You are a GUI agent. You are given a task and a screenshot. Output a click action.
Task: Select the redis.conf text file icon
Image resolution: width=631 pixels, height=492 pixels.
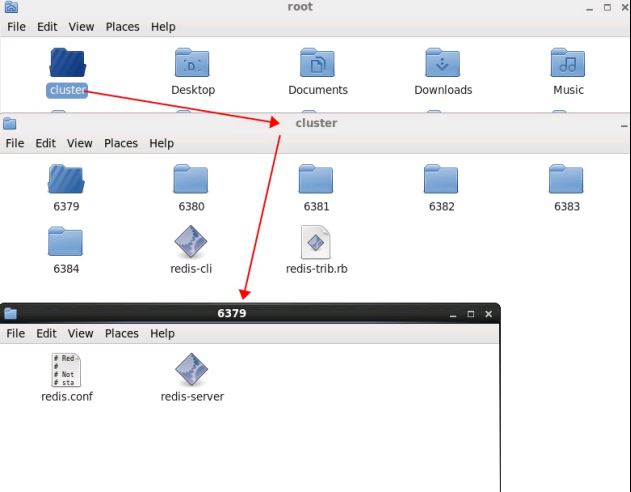(x=66, y=370)
